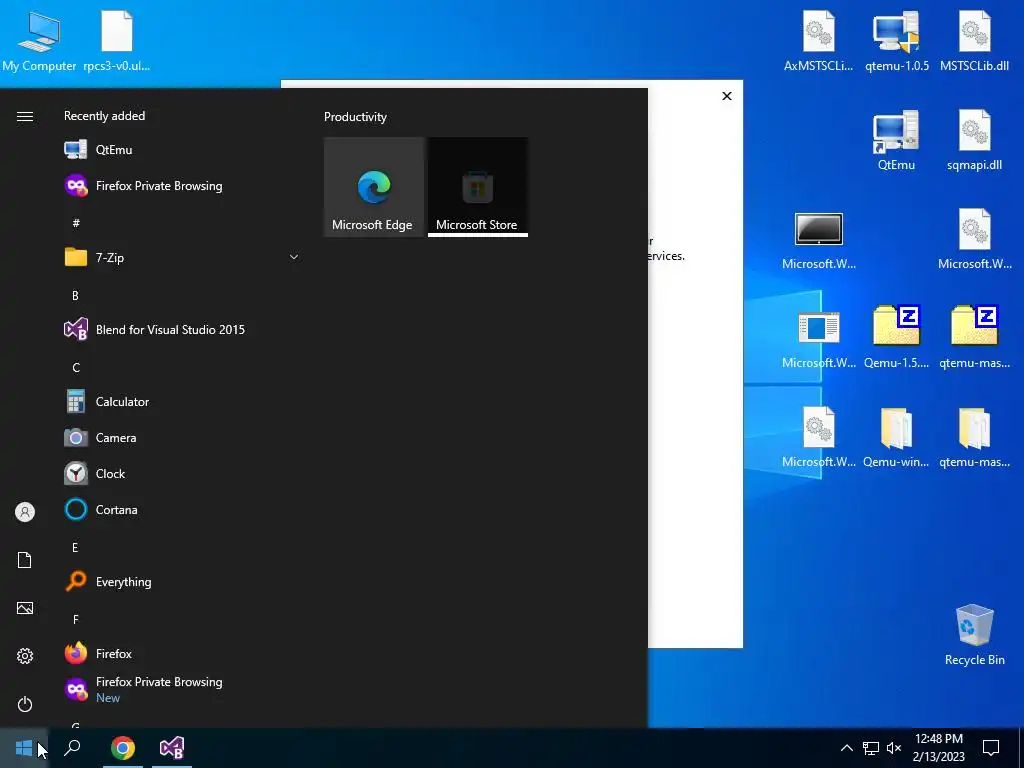The image size is (1024, 768).
Task: Open the user account button in Start
Action: [x=25, y=512]
